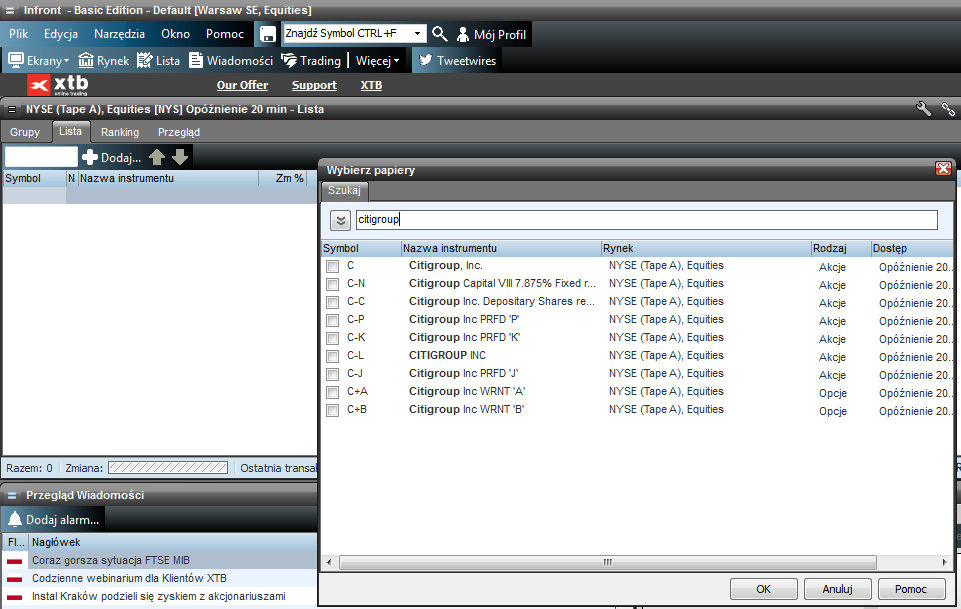Screen dimensions: 961x609
Task: Click the dialog's horizontal scrollbar thumb
Action: pyautogui.click(x=607, y=562)
